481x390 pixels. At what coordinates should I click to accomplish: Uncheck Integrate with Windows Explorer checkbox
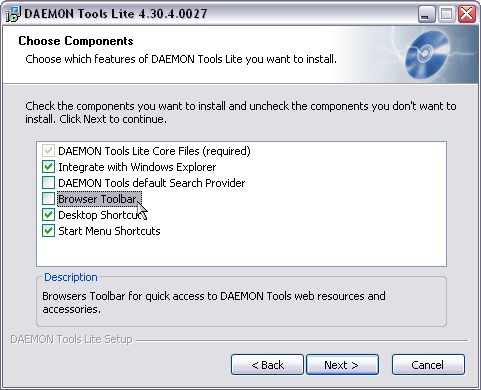coord(48,167)
